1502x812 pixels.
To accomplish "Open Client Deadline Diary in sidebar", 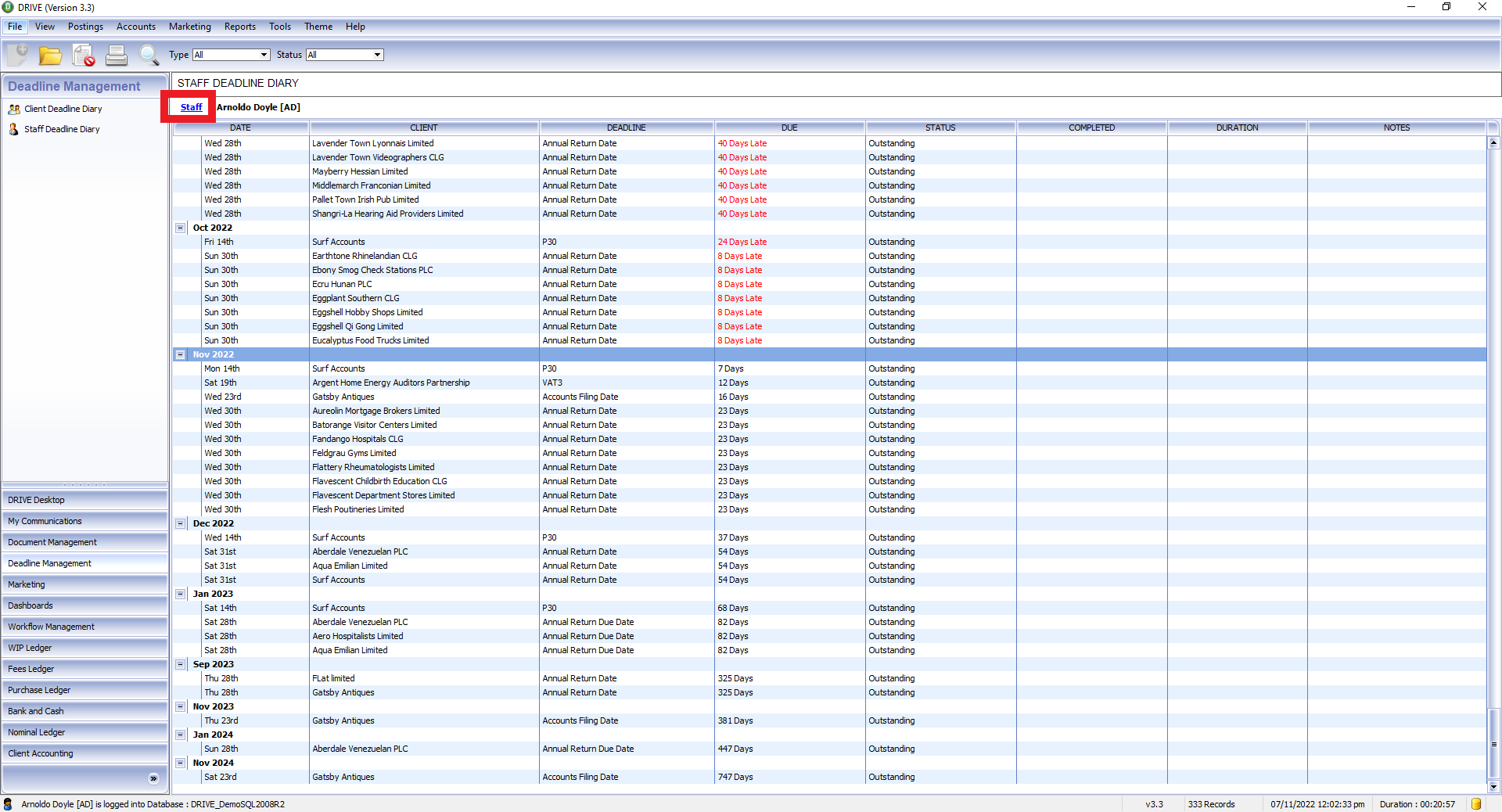I will [x=63, y=109].
